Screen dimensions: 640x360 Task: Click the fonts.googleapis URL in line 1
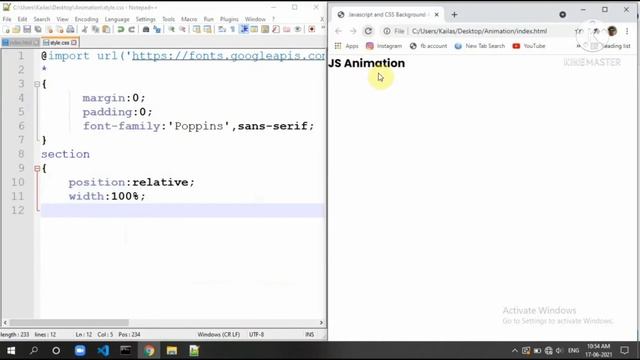(228, 56)
